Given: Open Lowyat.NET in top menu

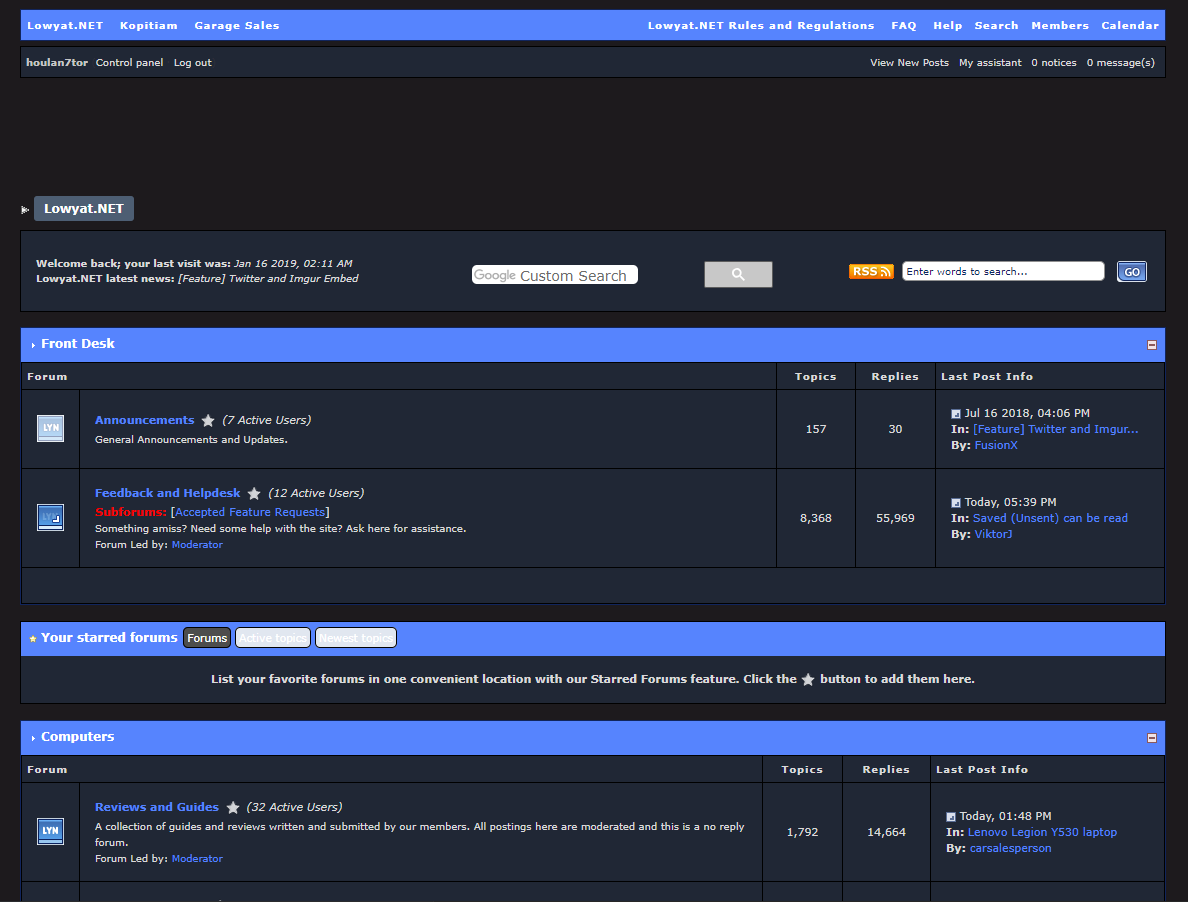Looking at the screenshot, I should tap(65, 25).
